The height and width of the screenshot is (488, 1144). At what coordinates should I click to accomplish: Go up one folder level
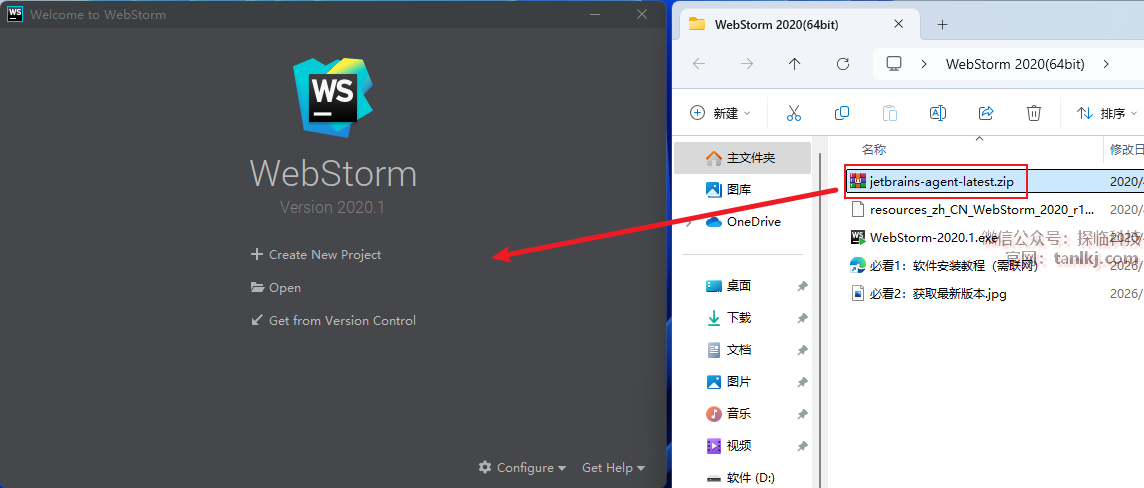(795, 64)
